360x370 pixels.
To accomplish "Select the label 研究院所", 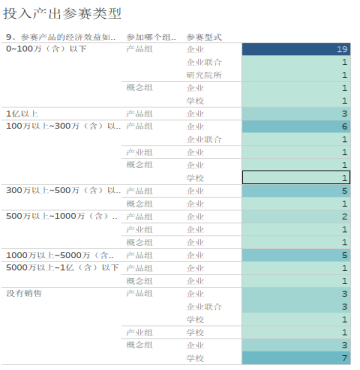I will [204, 75].
